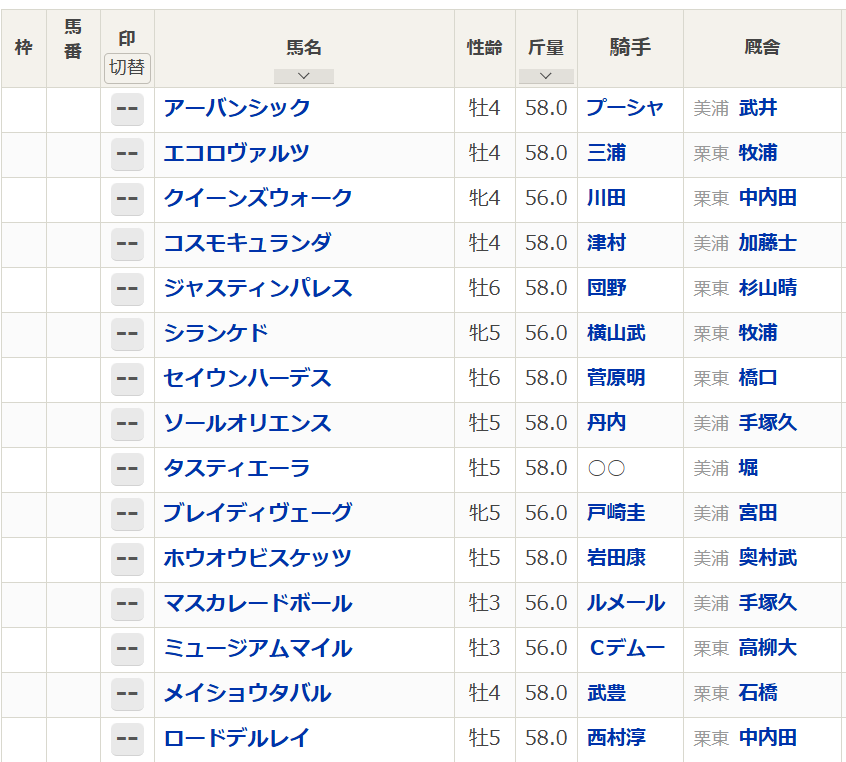
Task: Set the mark for マスカレードボール
Action: (x=127, y=604)
